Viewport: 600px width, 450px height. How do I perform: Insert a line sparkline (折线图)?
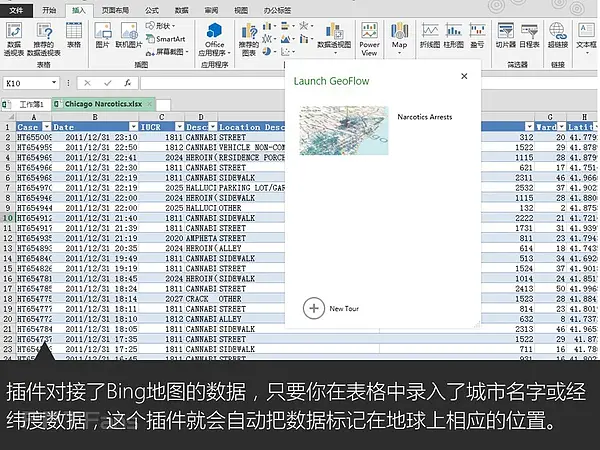[430, 34]
